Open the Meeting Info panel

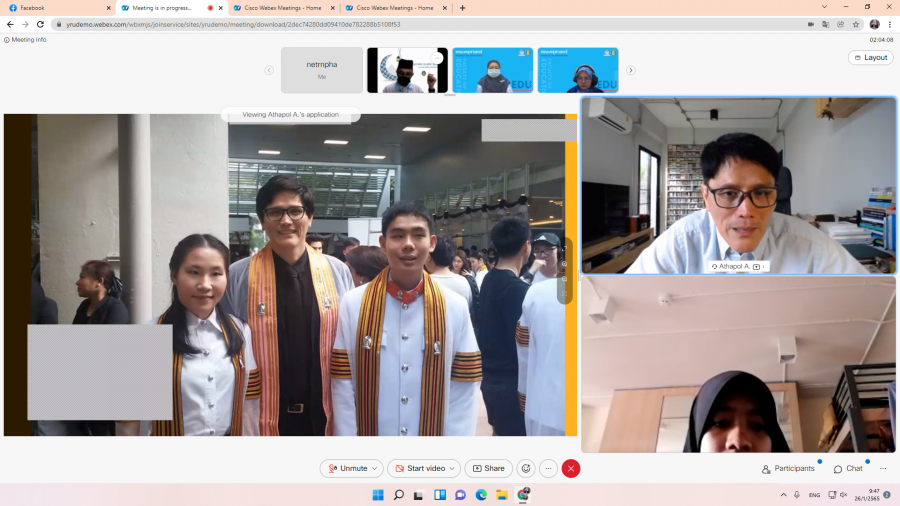click(25, 40)
